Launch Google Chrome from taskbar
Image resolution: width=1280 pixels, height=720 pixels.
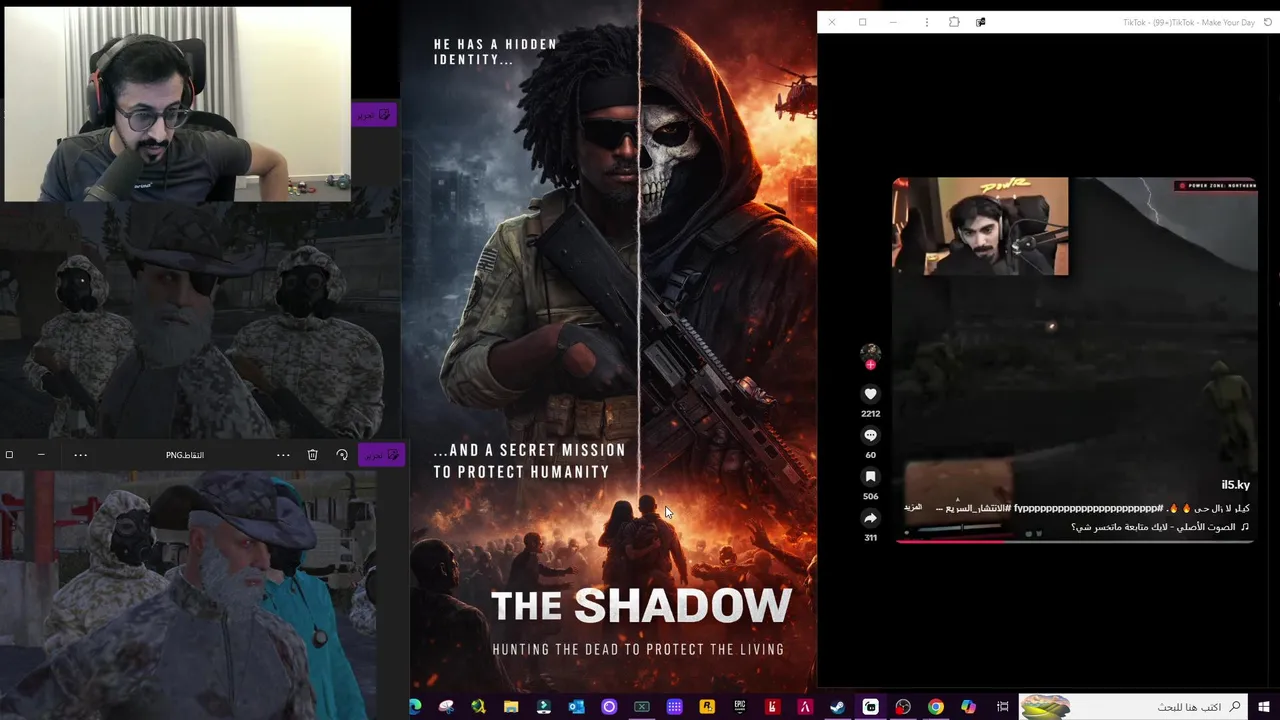[935, 707]
